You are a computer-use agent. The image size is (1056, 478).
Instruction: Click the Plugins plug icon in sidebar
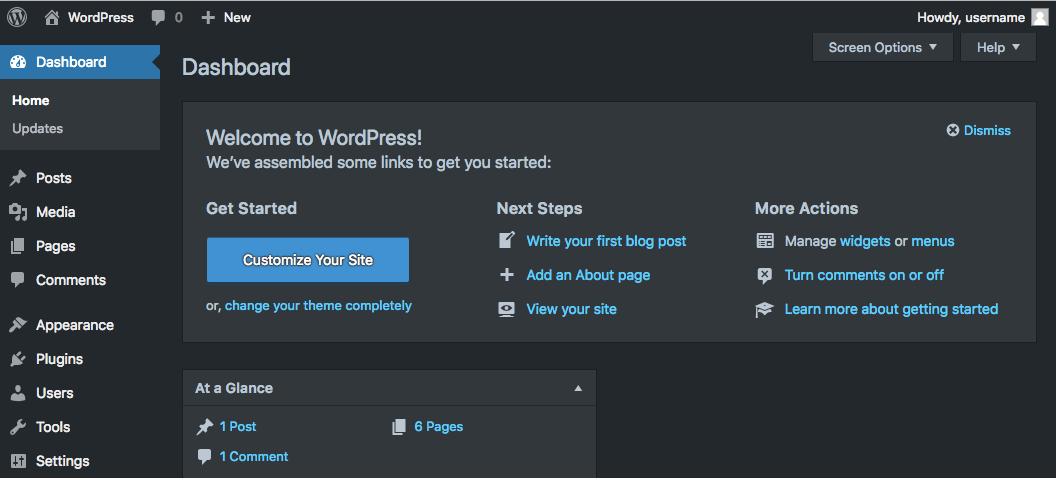coord(18,359)
